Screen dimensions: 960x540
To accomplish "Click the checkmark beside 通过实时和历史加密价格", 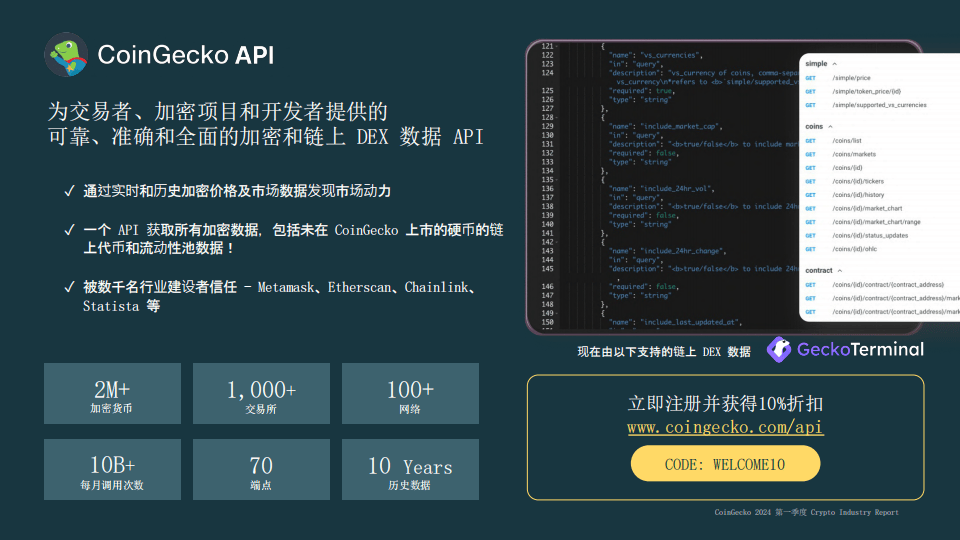I will tap(70, 191).
